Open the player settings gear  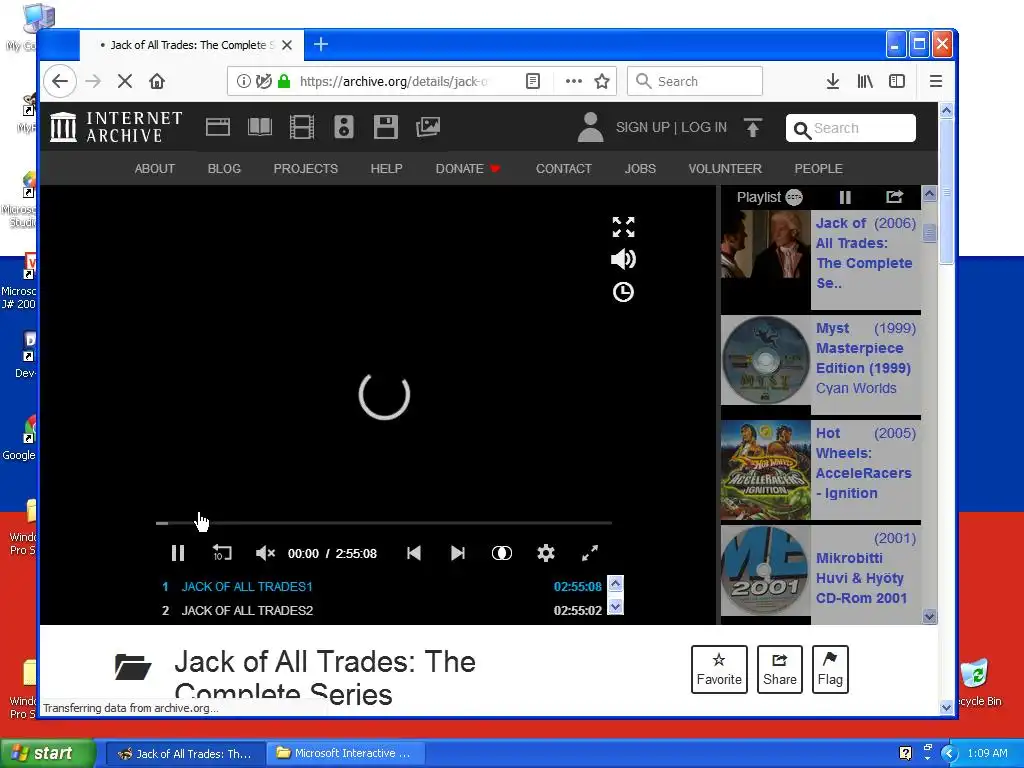pos(546,553)
